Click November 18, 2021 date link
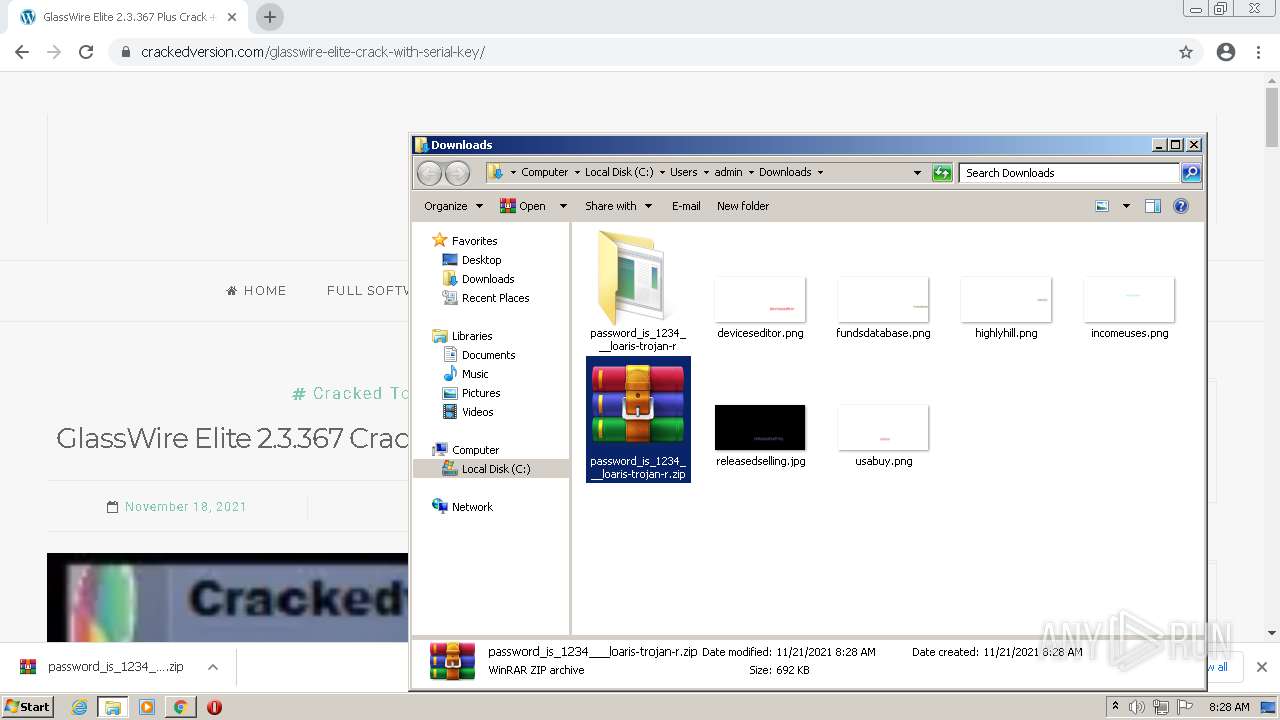The width and height of the screenshot is (1280, 720). [x=186, y=507]
